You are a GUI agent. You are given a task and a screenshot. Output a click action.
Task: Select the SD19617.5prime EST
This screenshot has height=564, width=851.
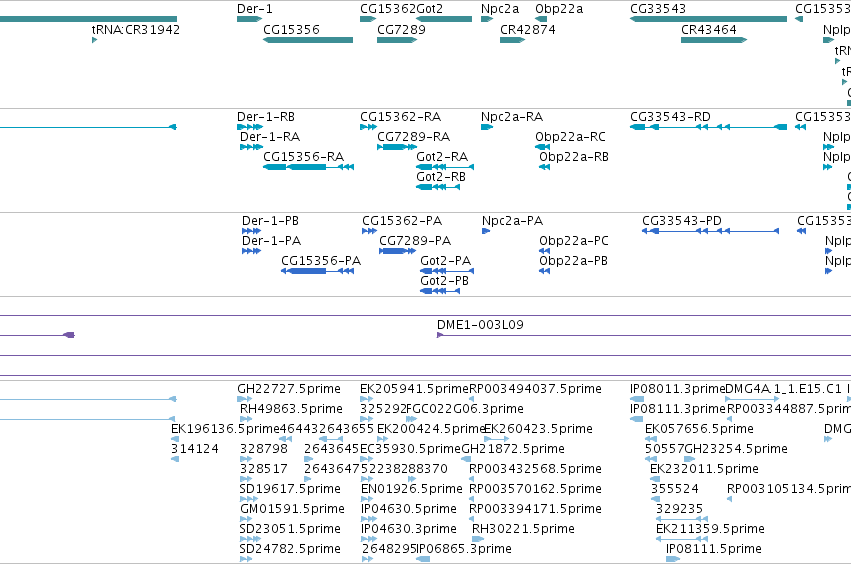[249, 499]
